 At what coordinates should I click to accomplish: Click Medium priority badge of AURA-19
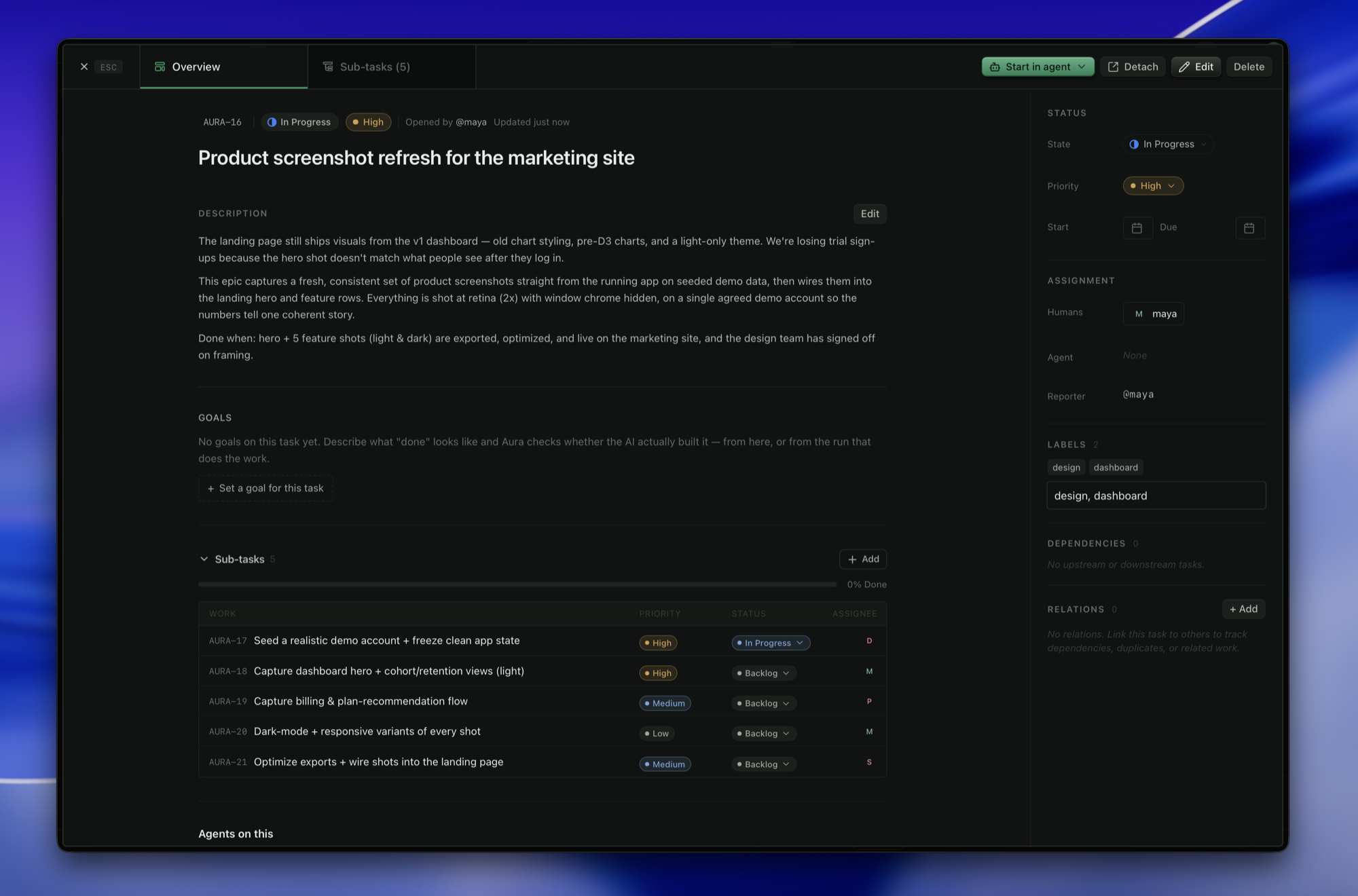click(665, 703)
